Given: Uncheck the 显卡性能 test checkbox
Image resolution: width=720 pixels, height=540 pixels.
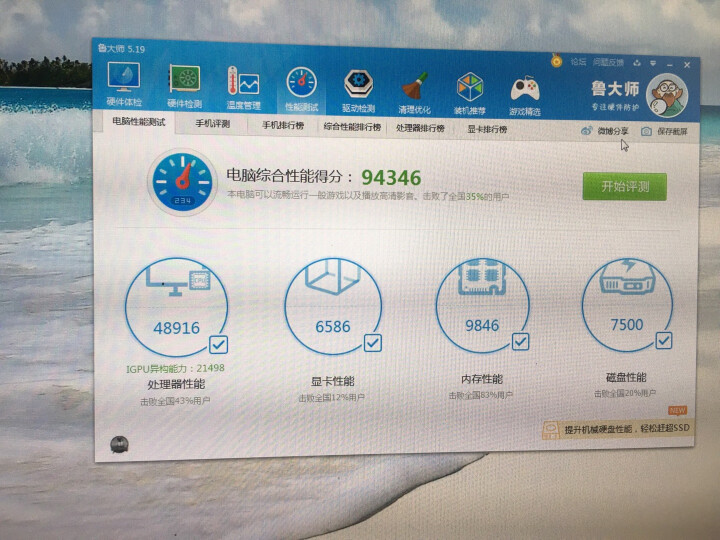Looking at the screenshot, I should (x=372, y=343).
